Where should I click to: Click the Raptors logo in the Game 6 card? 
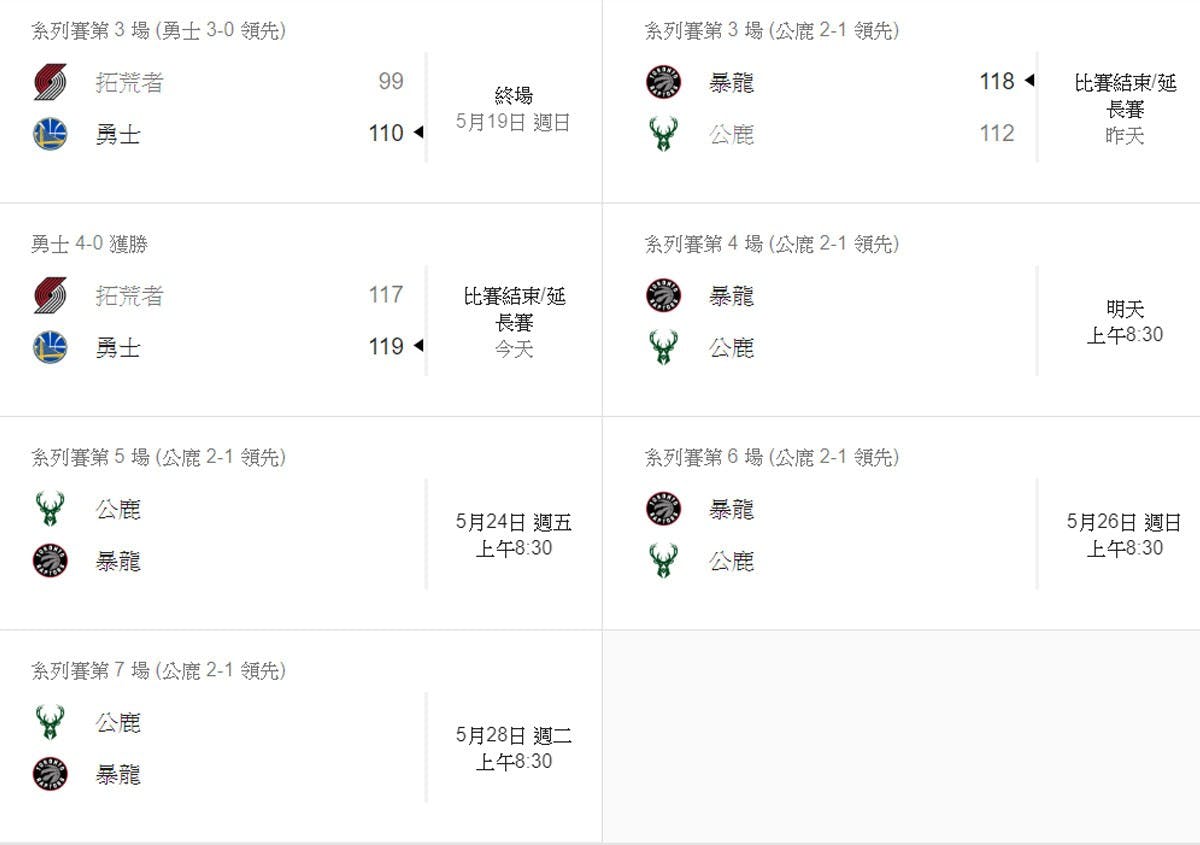tap(663, 509)
